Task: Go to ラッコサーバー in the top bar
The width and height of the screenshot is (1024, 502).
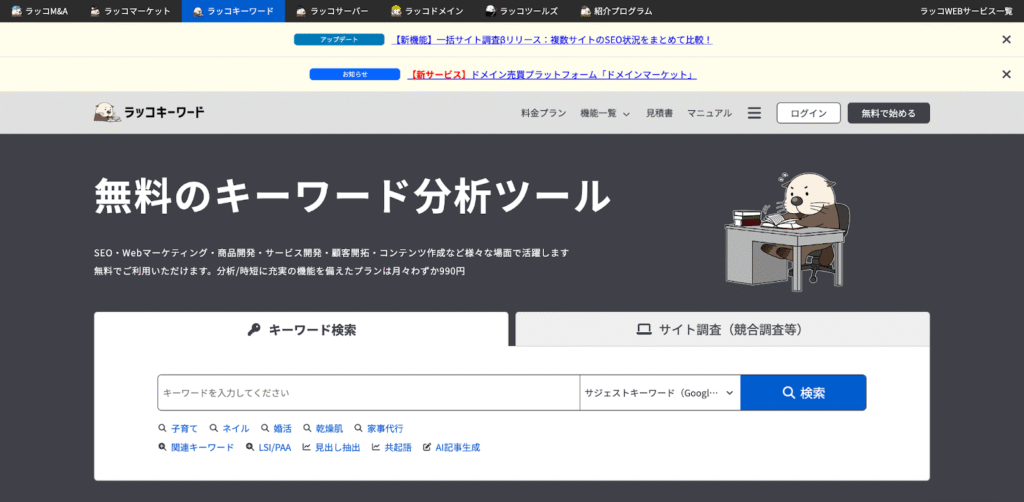Action: click(332, 11)
